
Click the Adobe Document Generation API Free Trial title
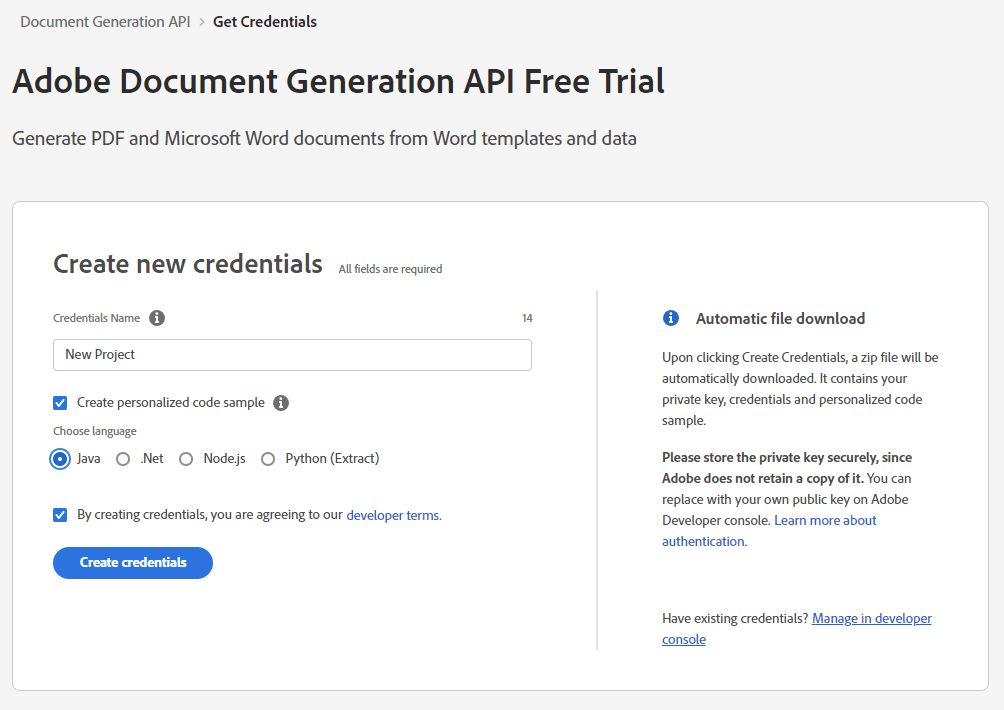(338, 81)
